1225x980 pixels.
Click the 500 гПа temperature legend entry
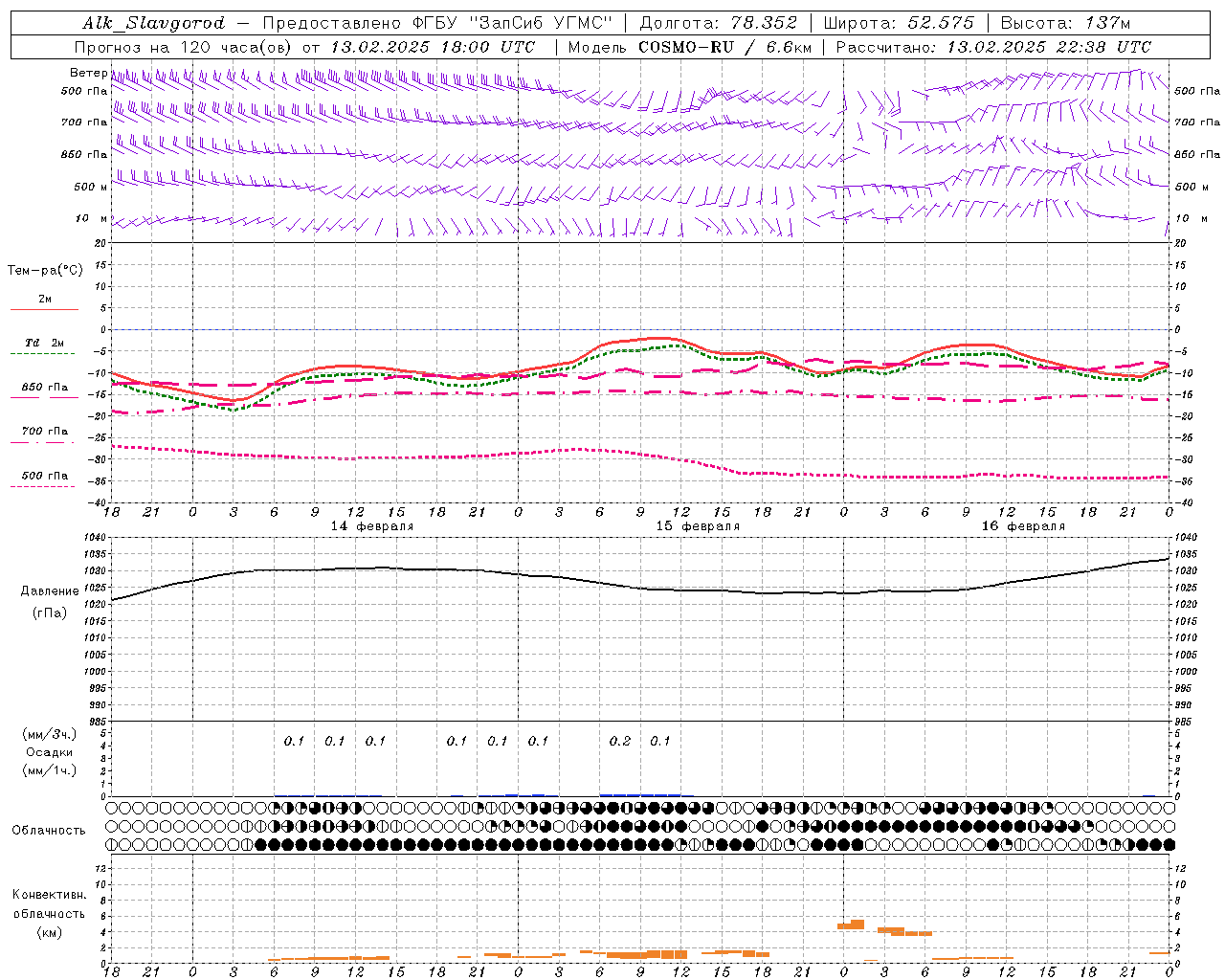pos(44,476)
